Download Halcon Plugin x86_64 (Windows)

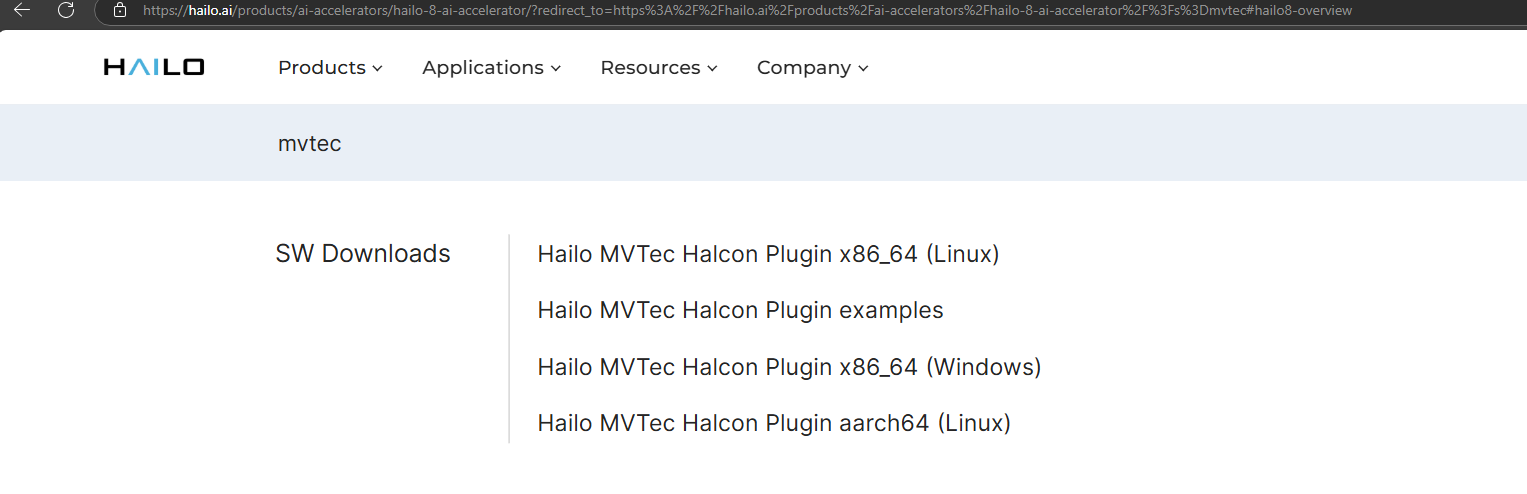pos(789,367)
